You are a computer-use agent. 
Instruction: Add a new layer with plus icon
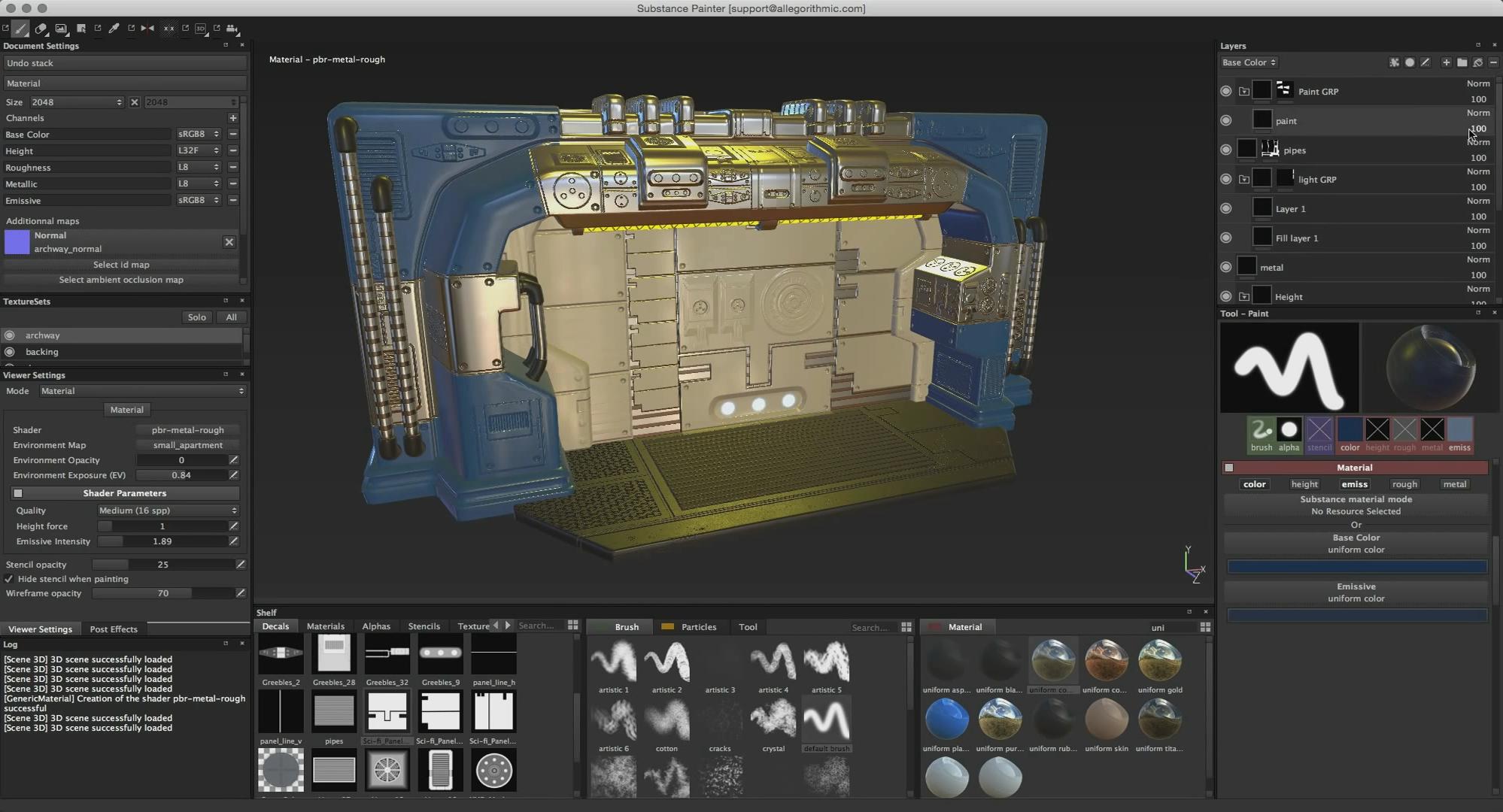1446,62
